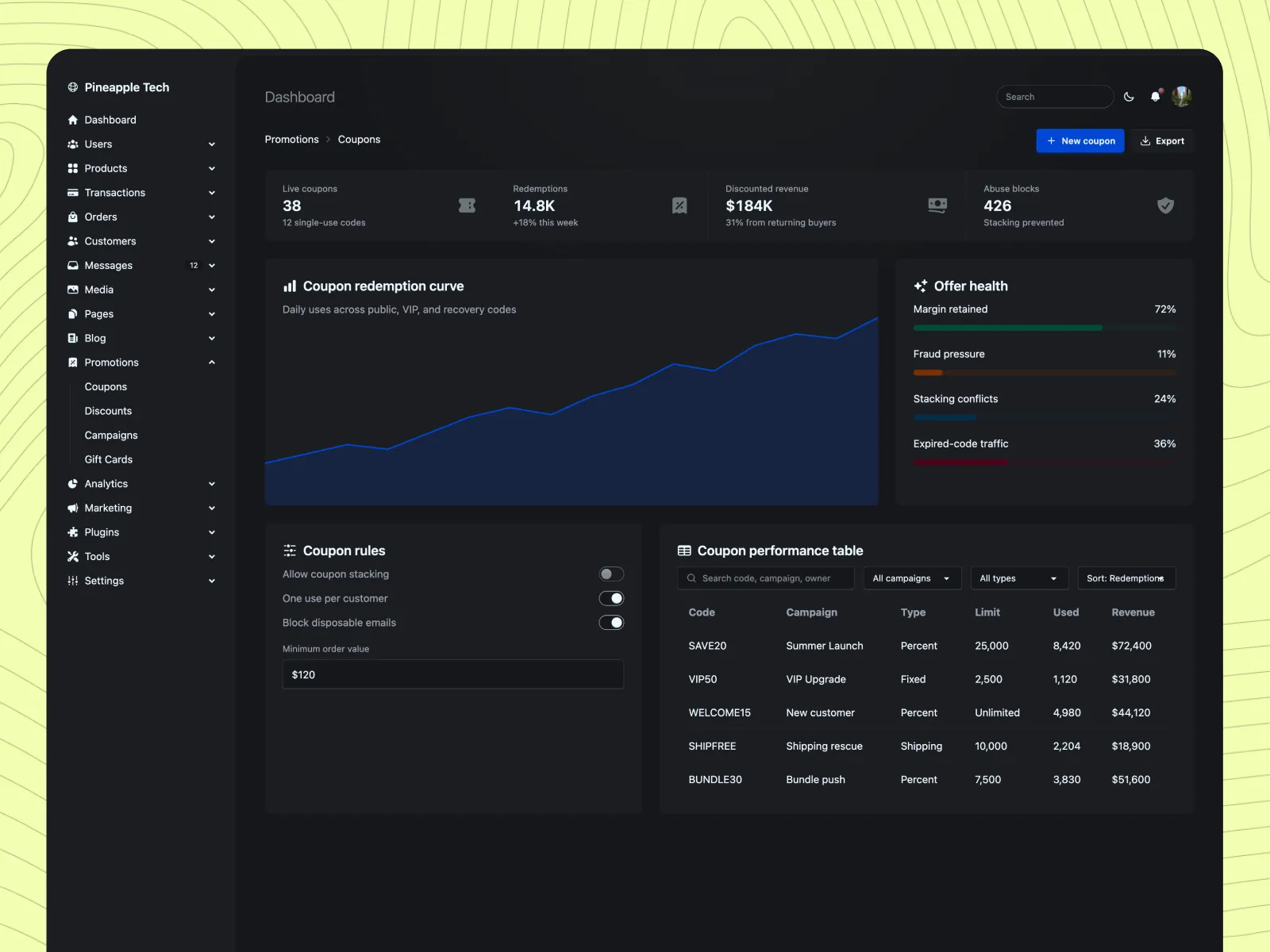
Task: Click the Users group icon
Action: [x=73, y=144]
